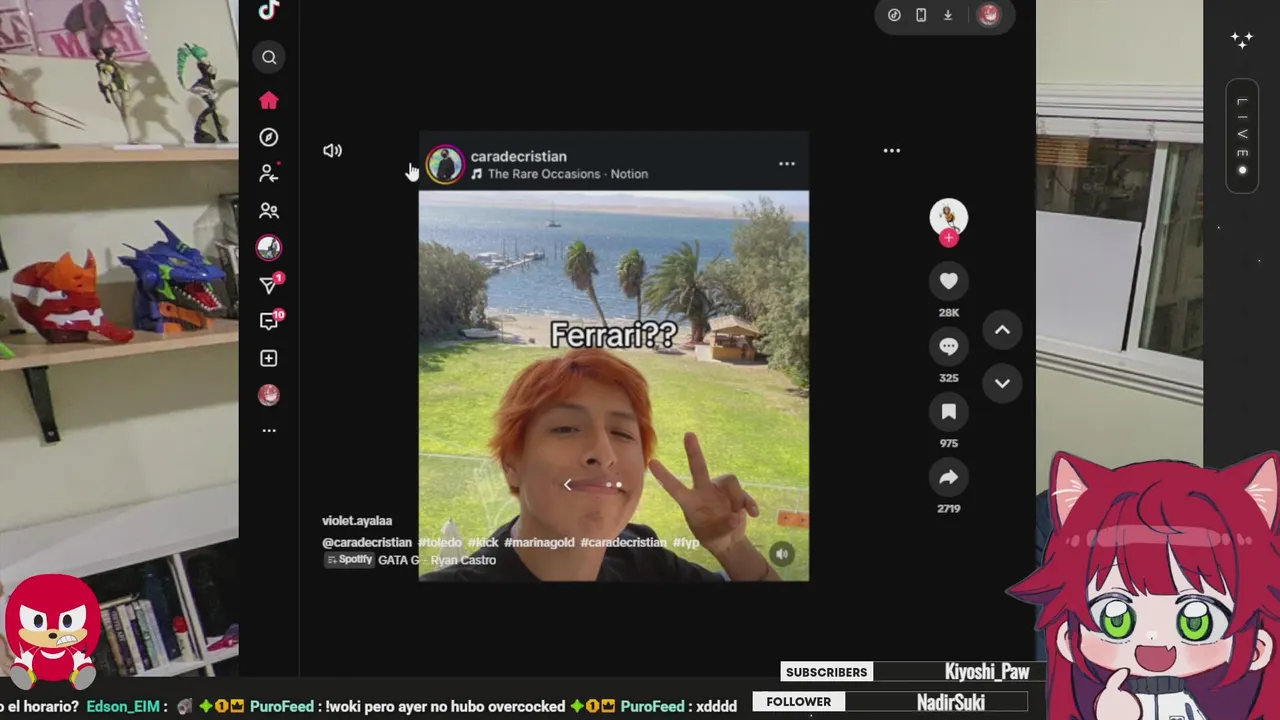The height and width of the screenshot is (720, 1280).
Task: Click the Get TikTok coins icon
Action: (x=894, y=15)
